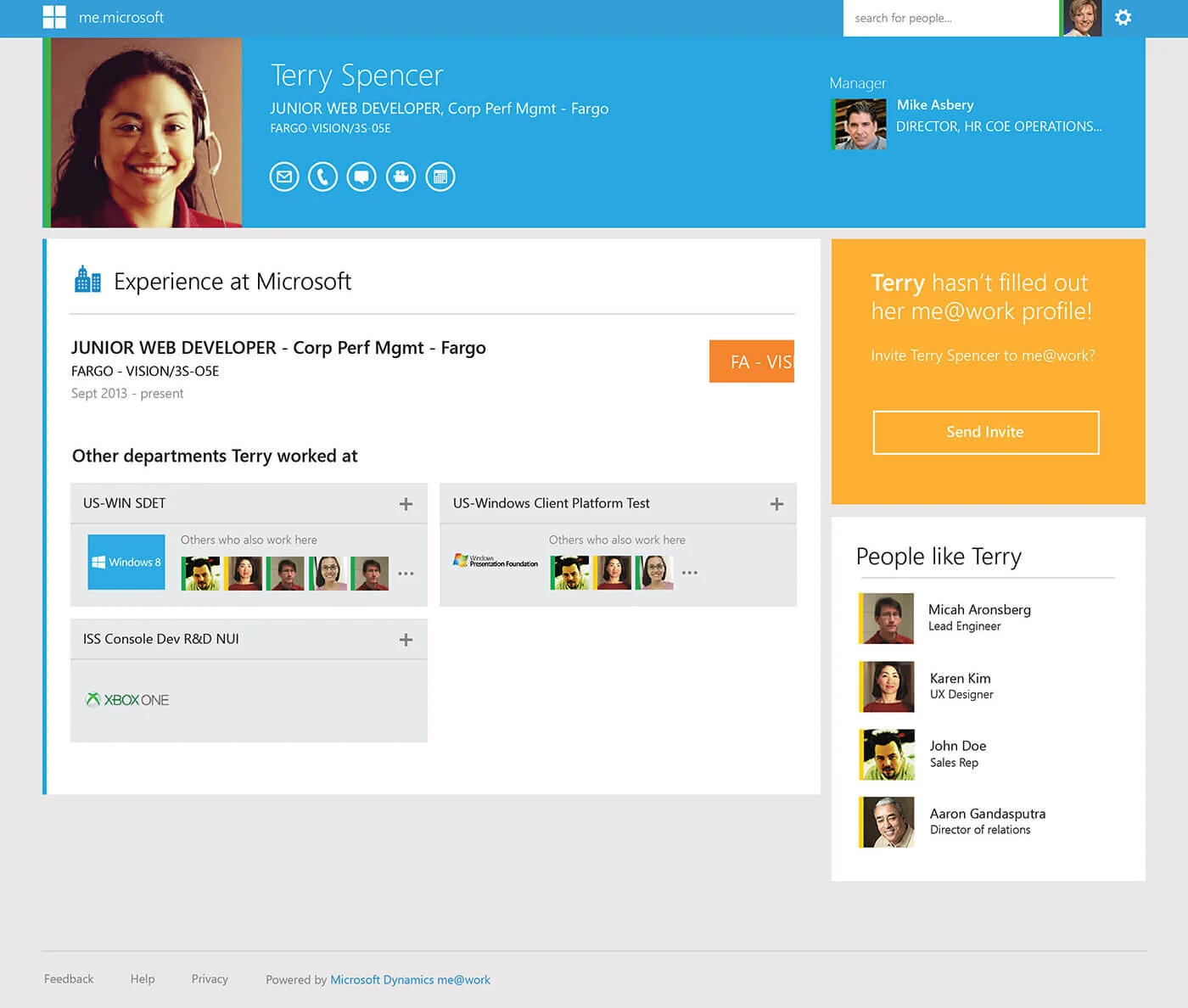This screenshot has width=1188, height=1008.
Task: Open settings gear in top bar
Action: (1123, 17)
